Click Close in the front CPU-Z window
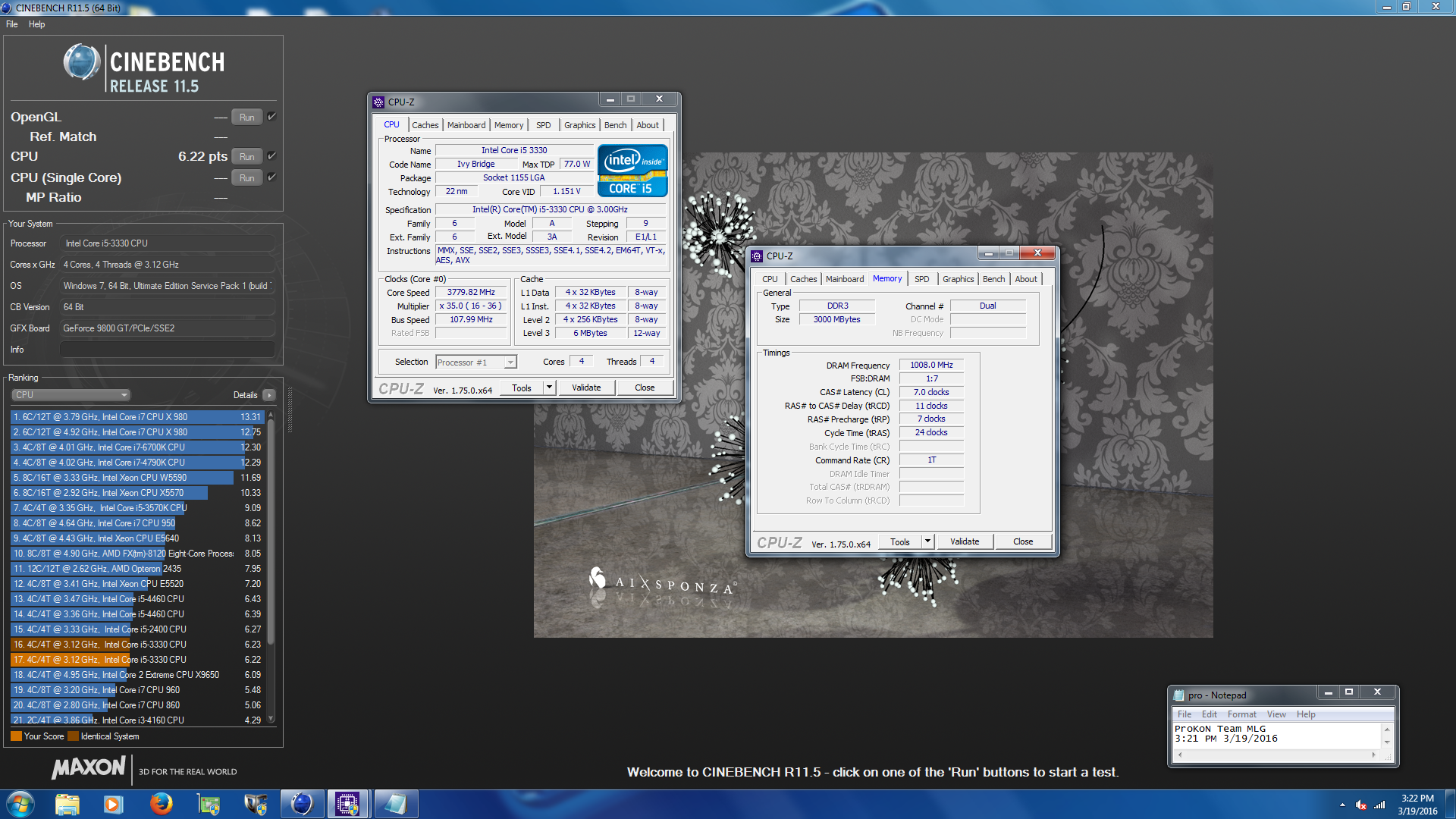1456x819 pixels. tap(645, 388)
